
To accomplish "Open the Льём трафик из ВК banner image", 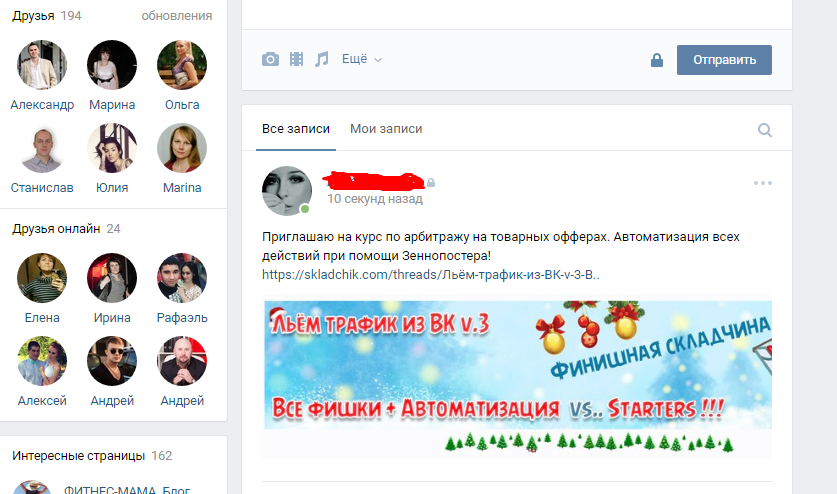I will [517, 377].
